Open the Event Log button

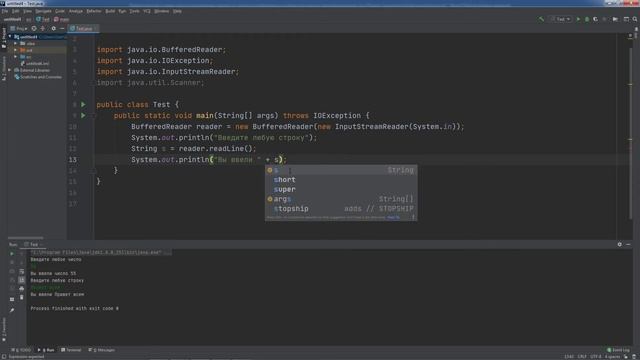click(x=618, y=350)
